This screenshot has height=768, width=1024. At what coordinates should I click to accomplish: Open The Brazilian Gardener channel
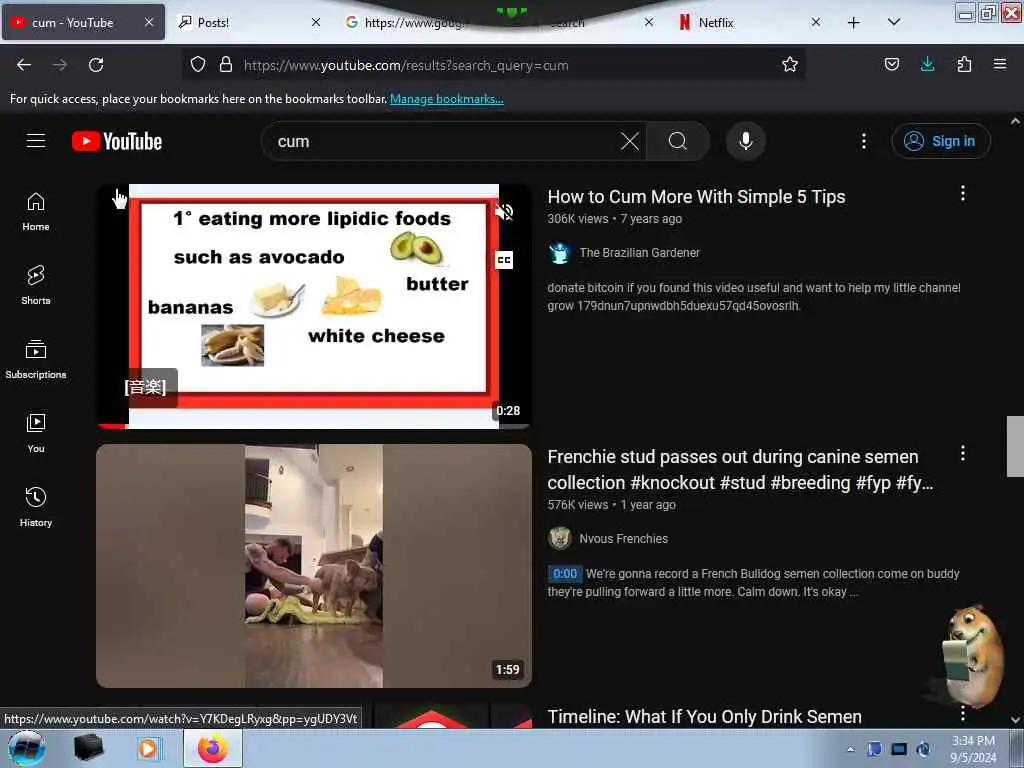[639, 253]
